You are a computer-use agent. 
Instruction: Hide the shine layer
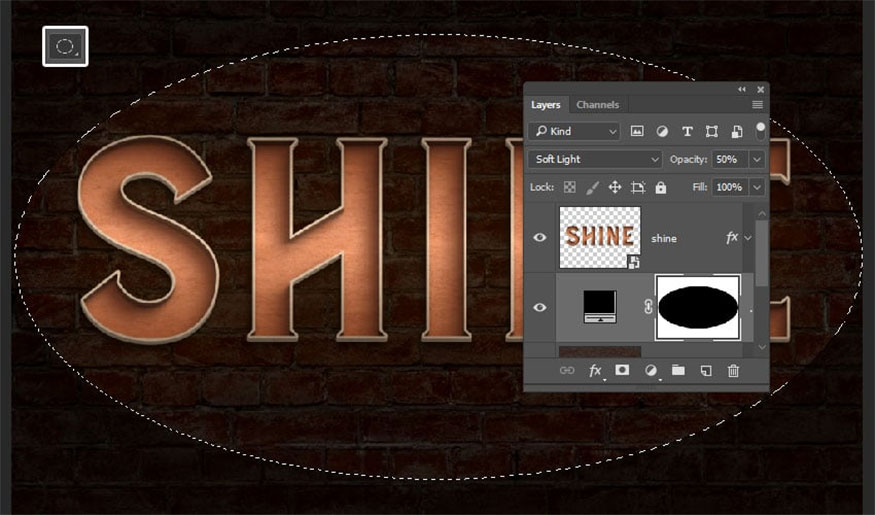[x=540, y=237]
